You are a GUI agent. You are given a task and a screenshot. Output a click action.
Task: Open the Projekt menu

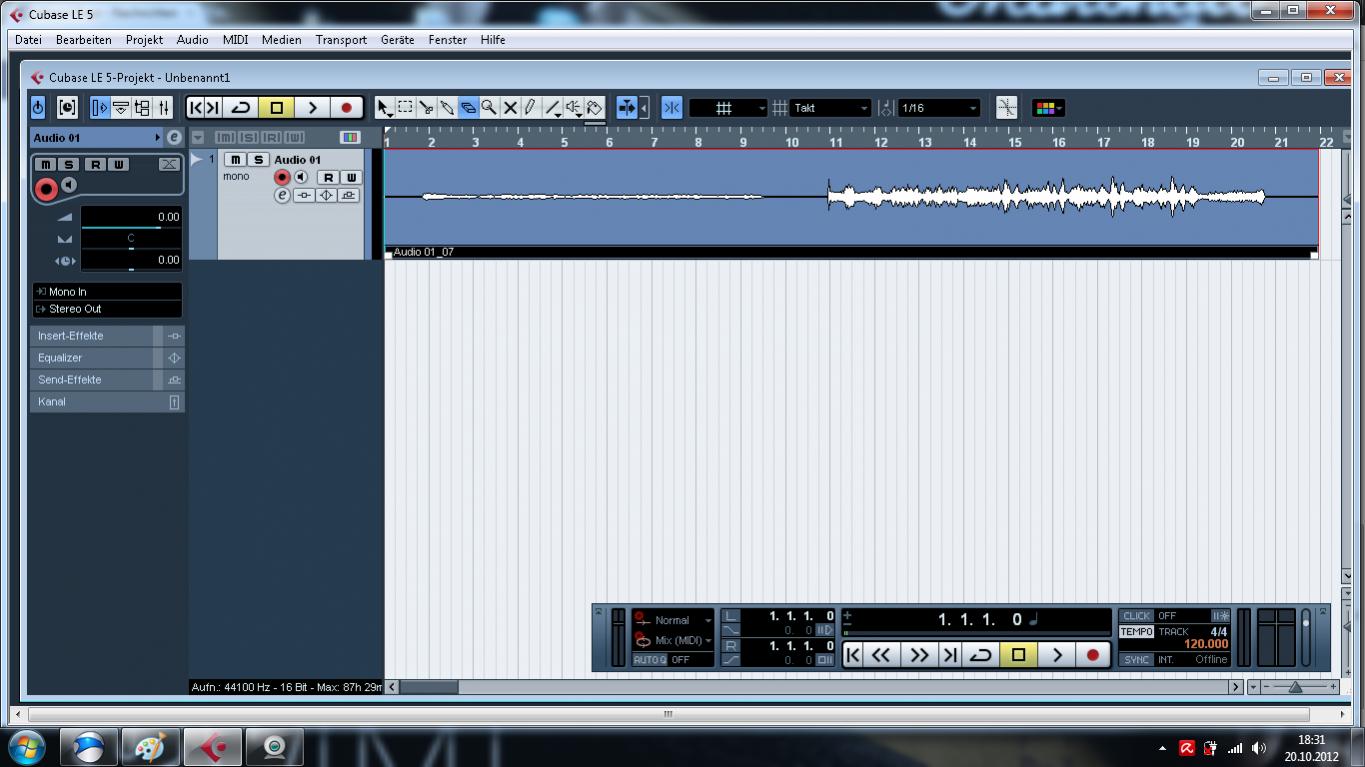pyautogui.click(x=144, y=40)
